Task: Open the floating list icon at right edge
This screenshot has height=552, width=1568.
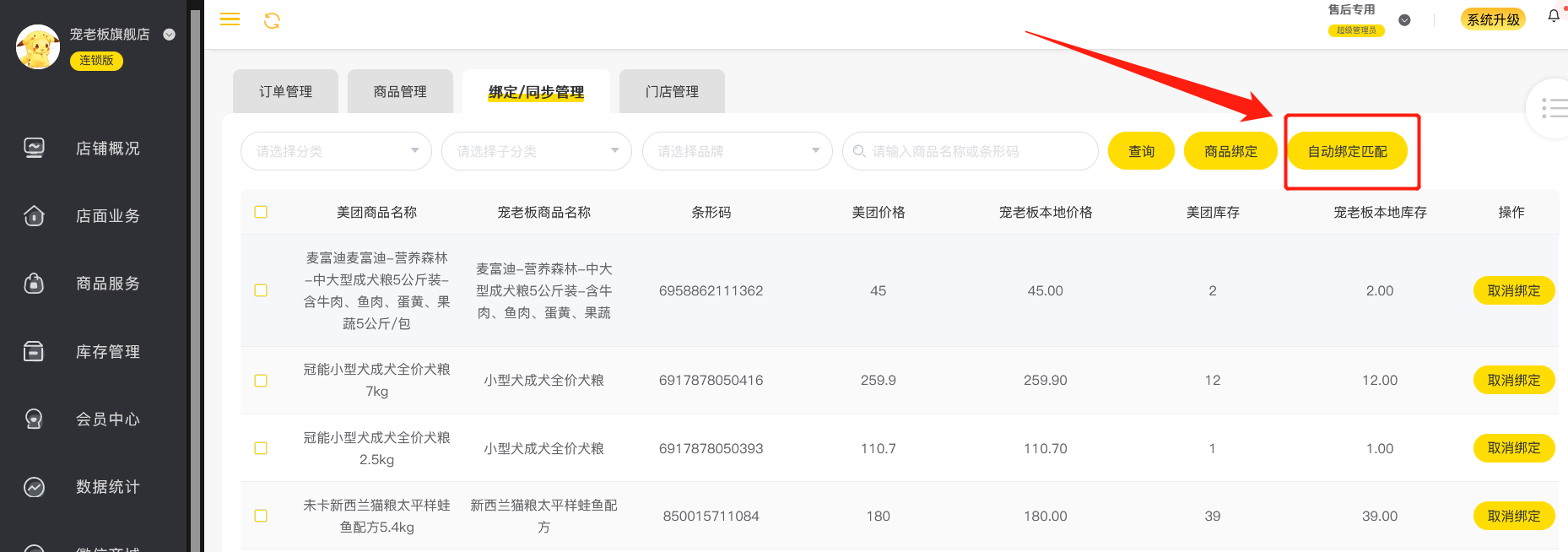Action: click(1553, 108)
